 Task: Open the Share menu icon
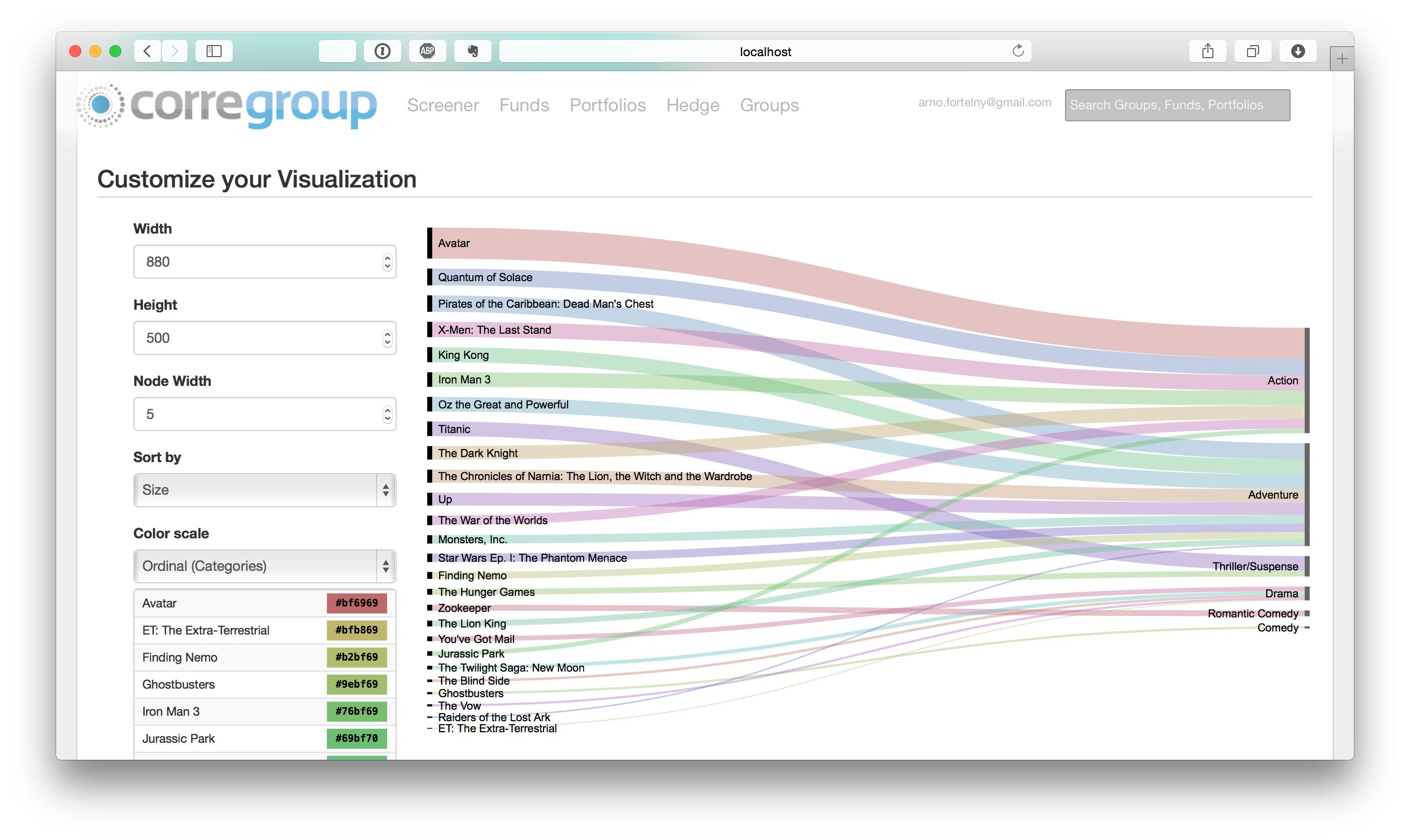pos(1207,52)
